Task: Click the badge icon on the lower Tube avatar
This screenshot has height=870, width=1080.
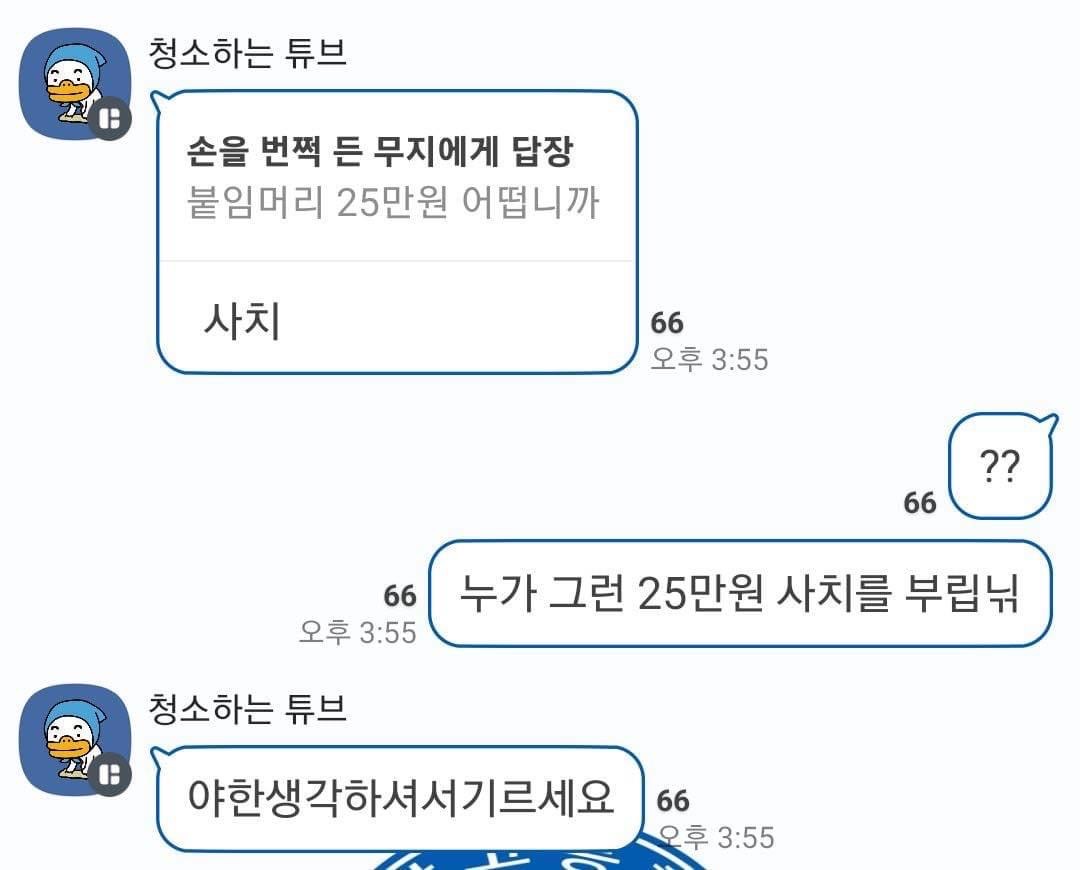Action: [110, 774]
